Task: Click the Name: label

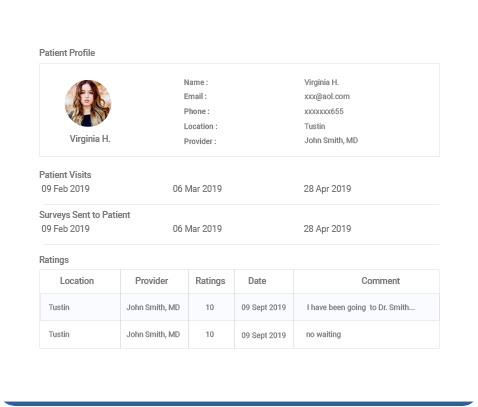Action: (x=196, y=82)
